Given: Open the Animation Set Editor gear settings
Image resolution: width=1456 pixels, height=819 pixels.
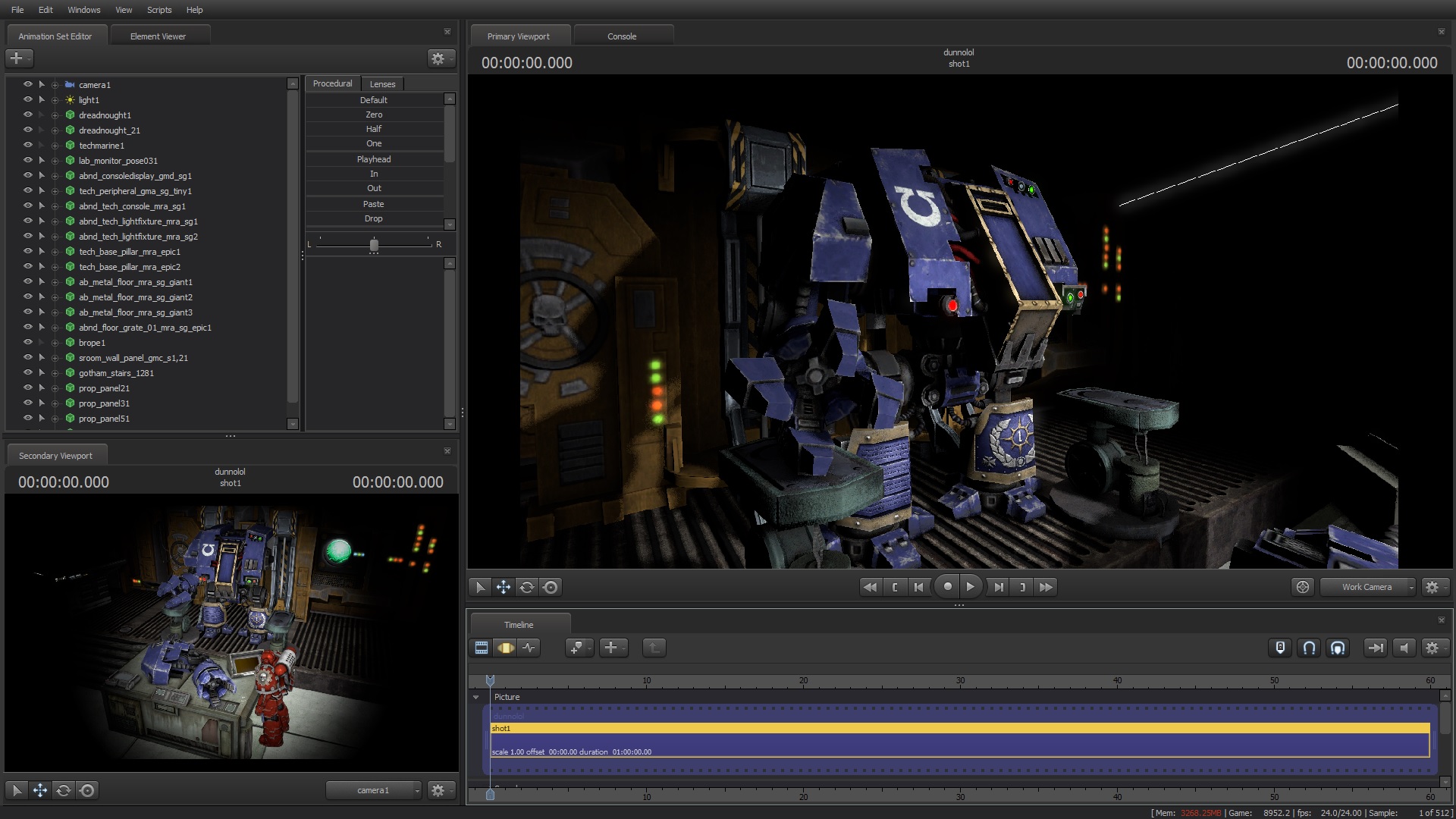Looking at the screenshot, I should pyautogui.click(x=438, y=58).
